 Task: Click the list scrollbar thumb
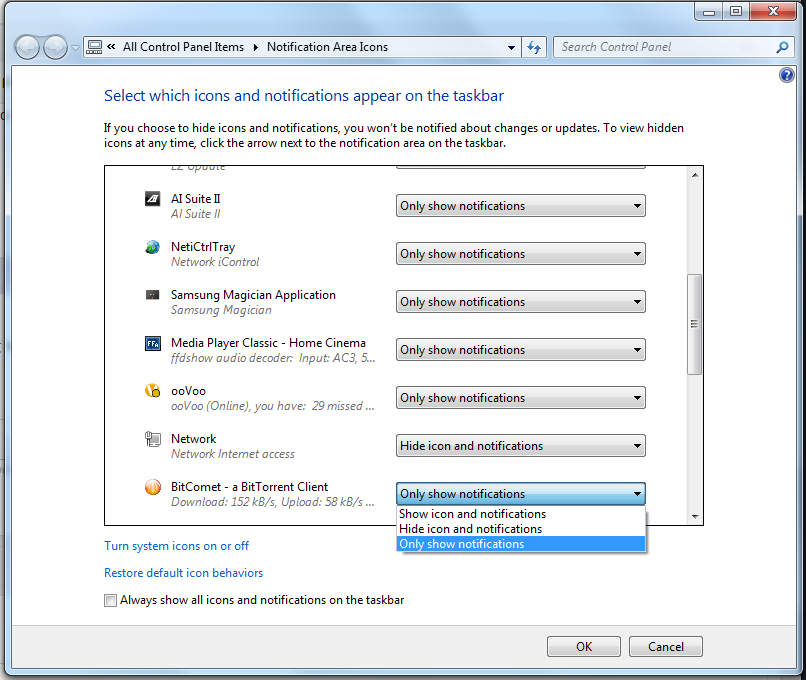pos(694,324)
